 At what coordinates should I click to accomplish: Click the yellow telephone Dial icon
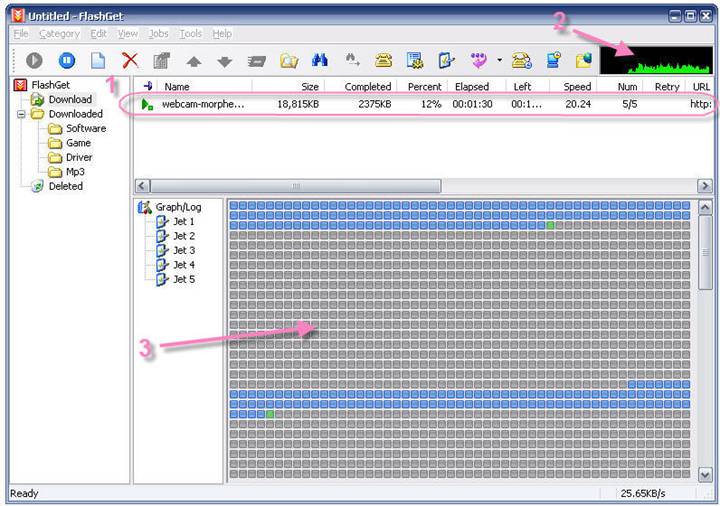pos(383,60)
